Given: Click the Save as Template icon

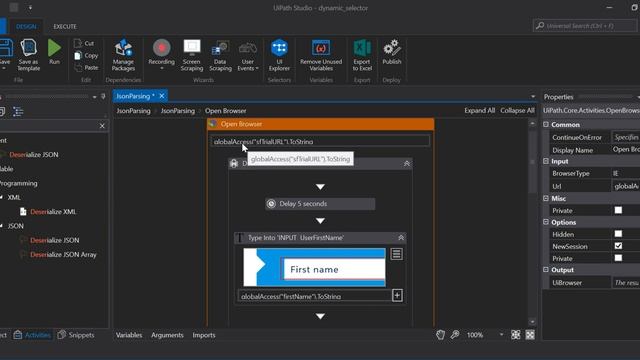Looking at the screenshot, I should (29, 55).
